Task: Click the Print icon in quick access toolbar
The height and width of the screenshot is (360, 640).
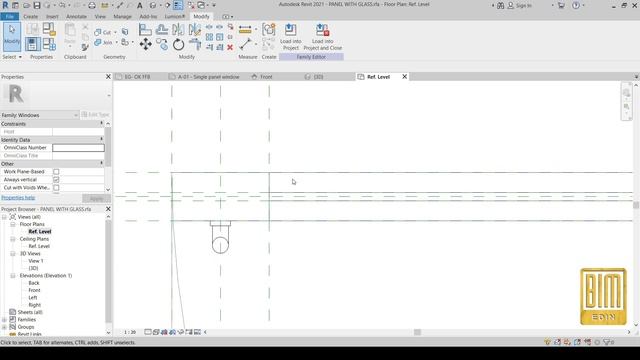Action: tap(92, 5)
